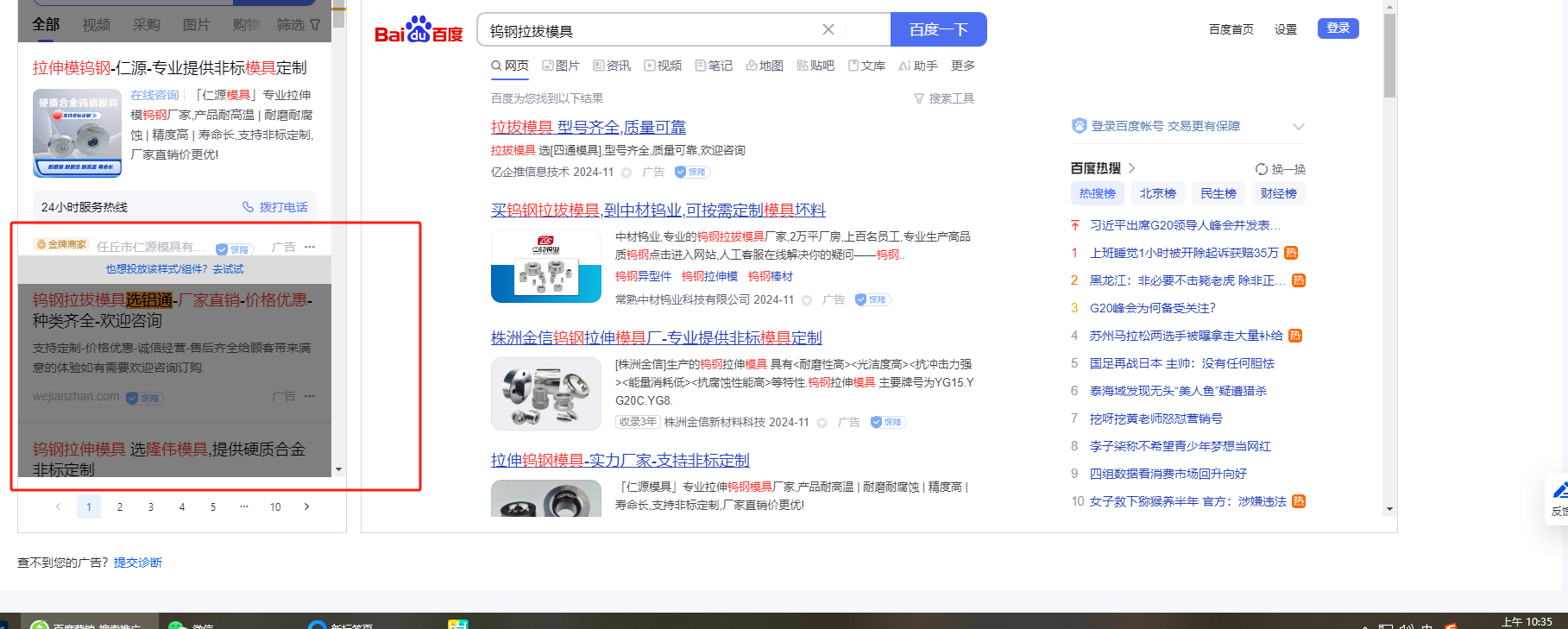The height and width of the screenshot is (629, 1568).
Task: Click the shield icon beside 登录百度帐号
Action: pos(1079,126)
